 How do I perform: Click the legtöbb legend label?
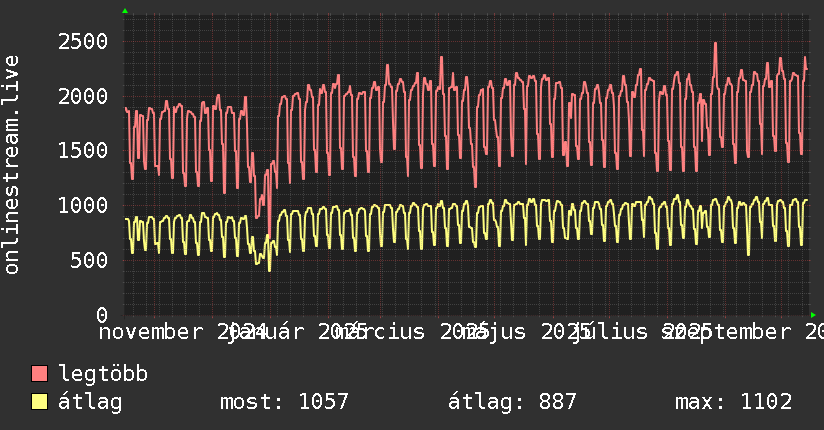click(x=102, y=373)
